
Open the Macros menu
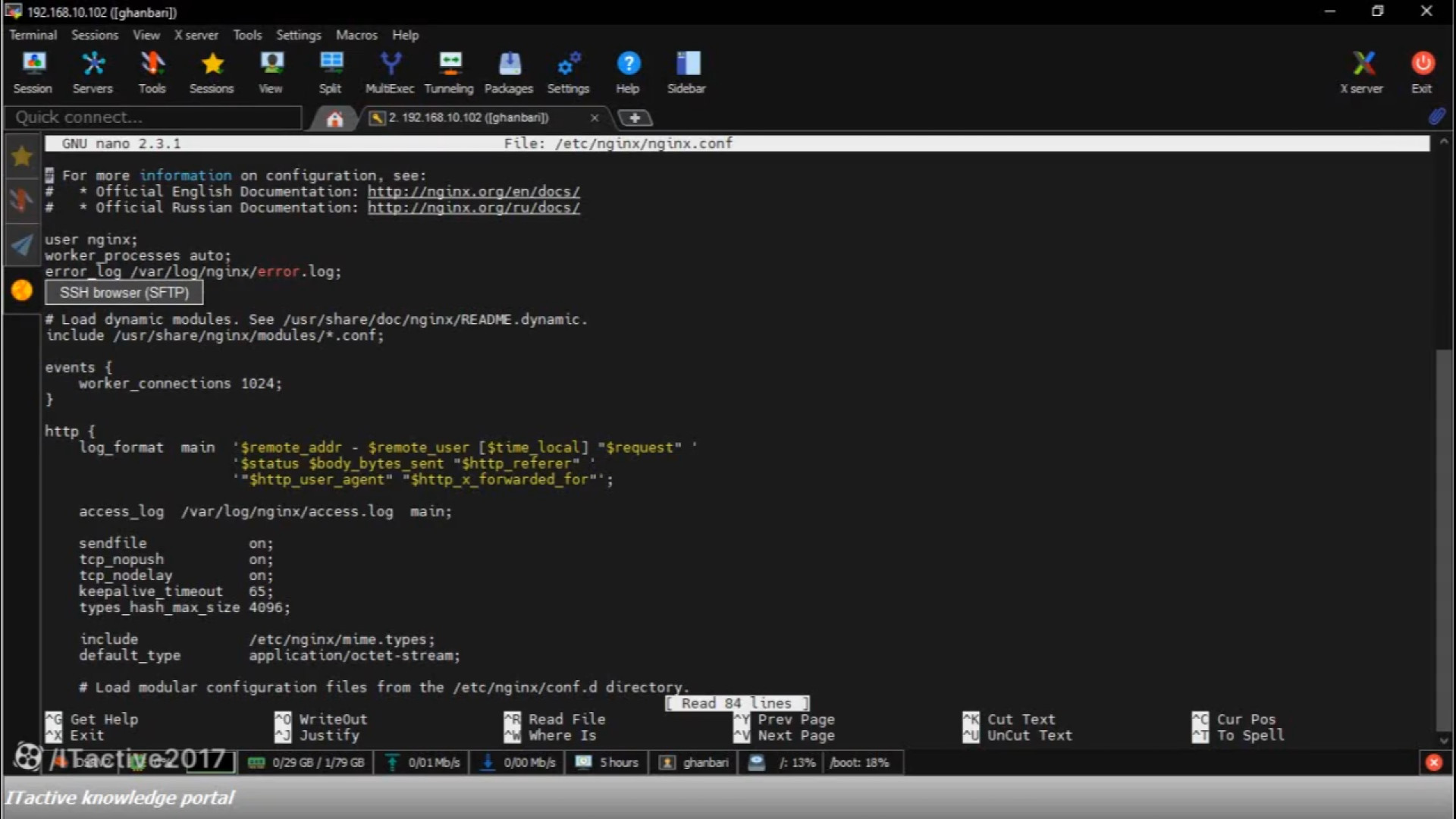click(356, 35)
